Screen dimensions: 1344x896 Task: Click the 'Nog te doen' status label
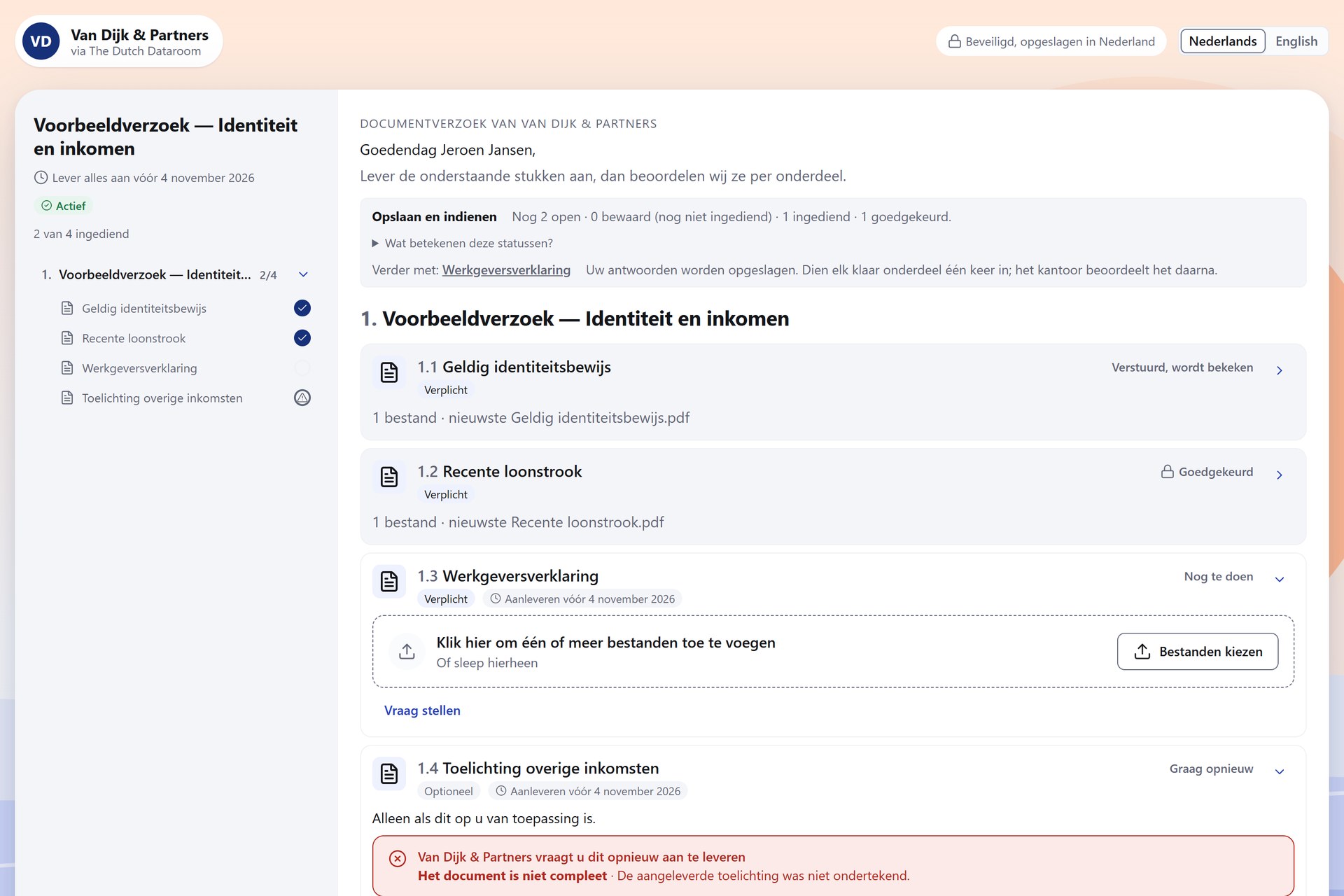pos(1219,577)
